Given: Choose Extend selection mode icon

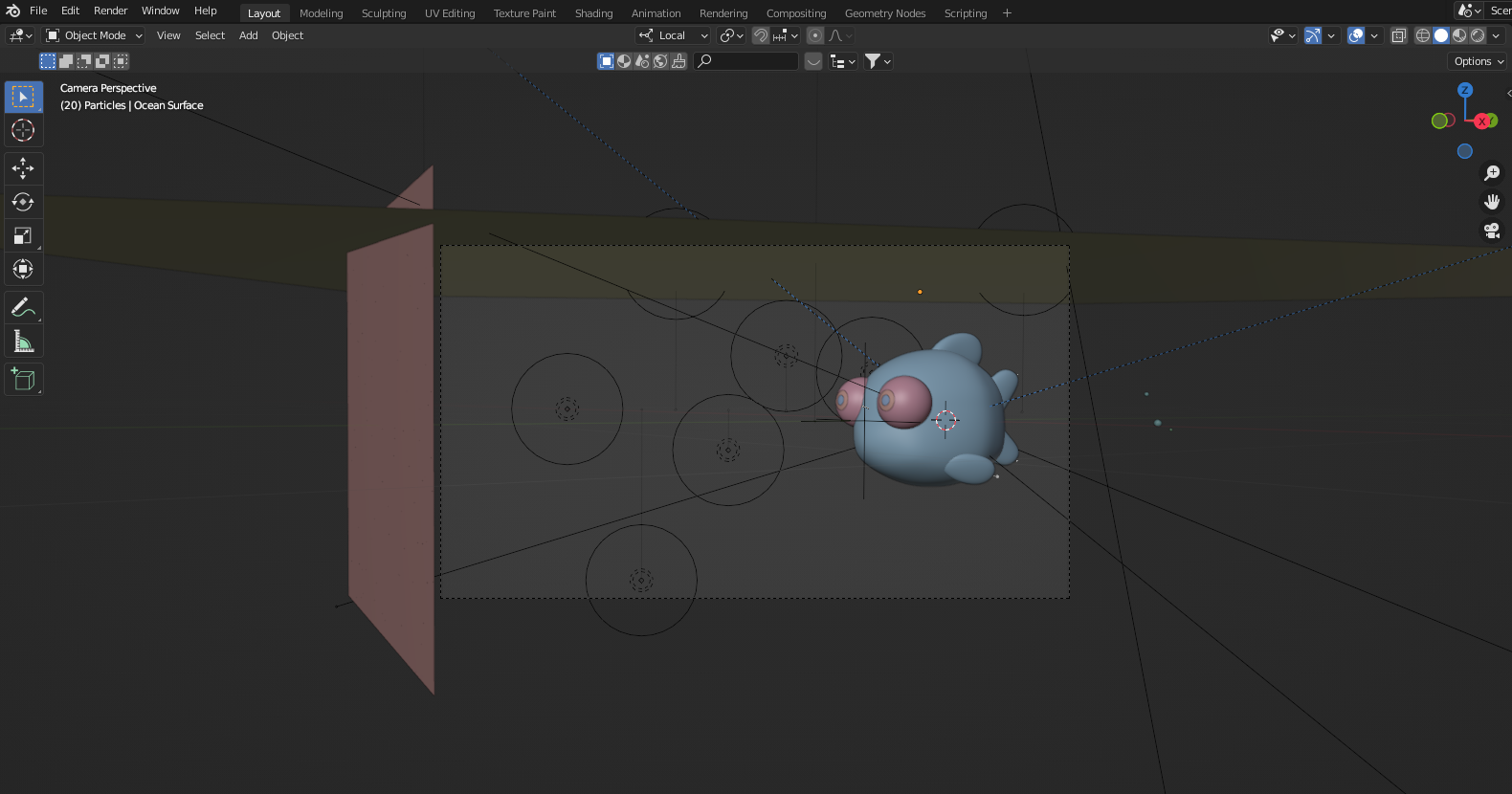Looking at the screenshot, I should (x=66, y=61).
